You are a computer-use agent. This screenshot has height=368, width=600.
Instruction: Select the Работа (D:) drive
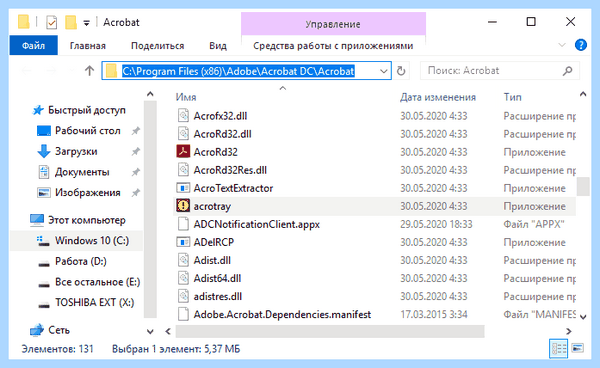[81, 261]
